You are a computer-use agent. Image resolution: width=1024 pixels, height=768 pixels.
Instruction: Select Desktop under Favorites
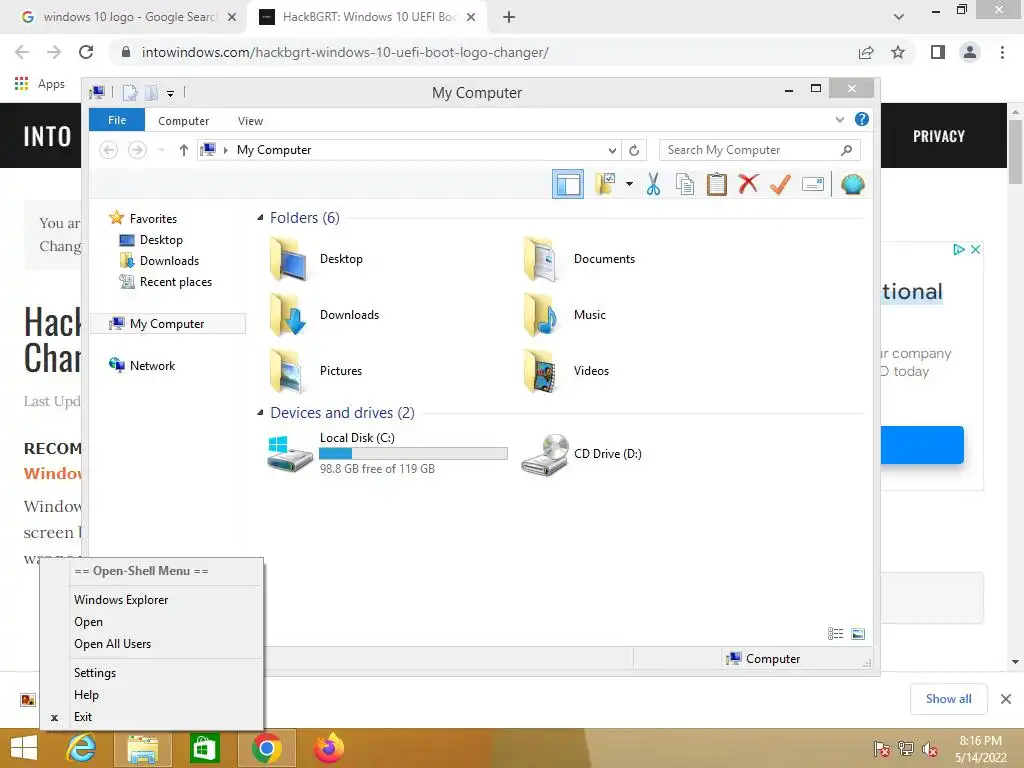pos(151,240)
